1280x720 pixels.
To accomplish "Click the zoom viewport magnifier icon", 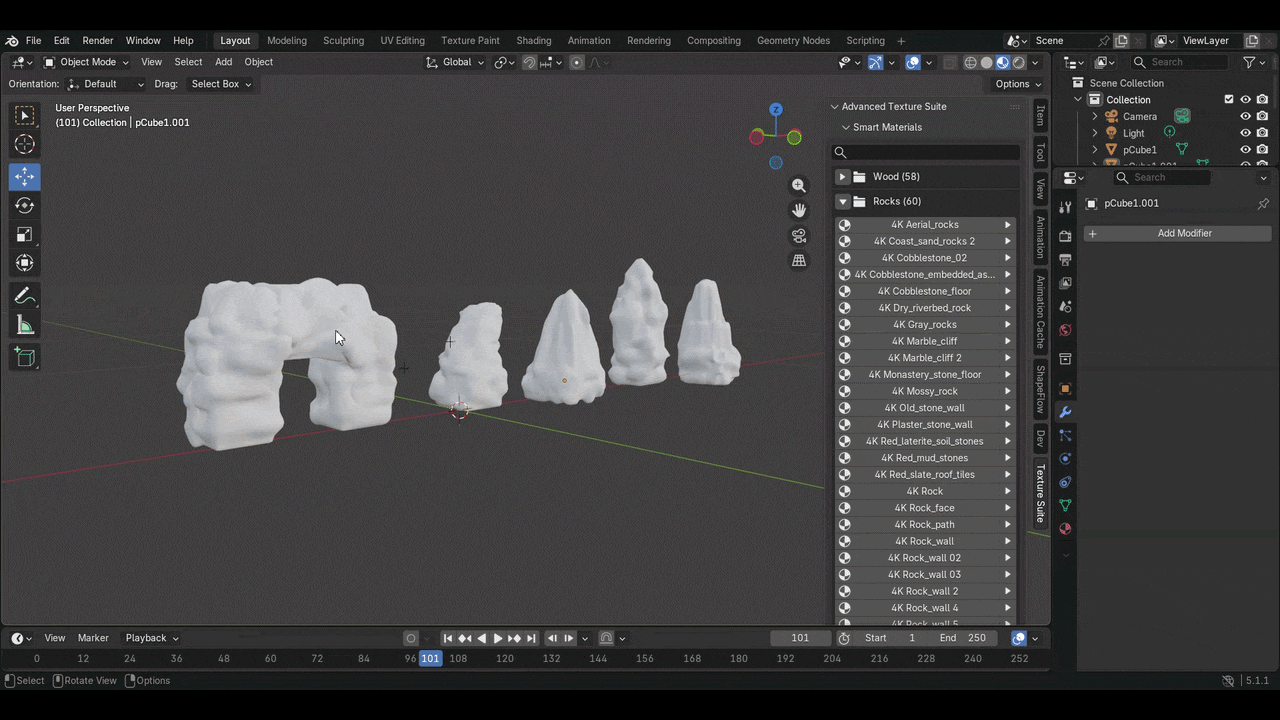I will click(799, 185).
